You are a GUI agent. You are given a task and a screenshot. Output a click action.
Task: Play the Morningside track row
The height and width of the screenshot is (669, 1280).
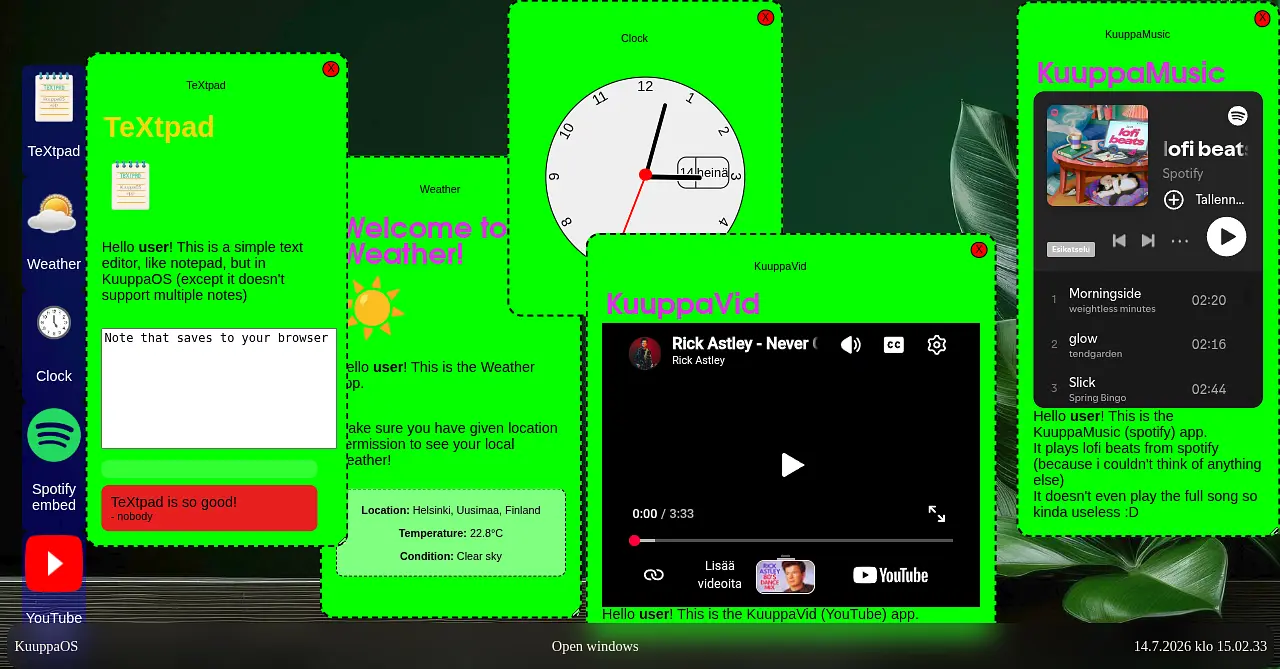point(1148,300)
